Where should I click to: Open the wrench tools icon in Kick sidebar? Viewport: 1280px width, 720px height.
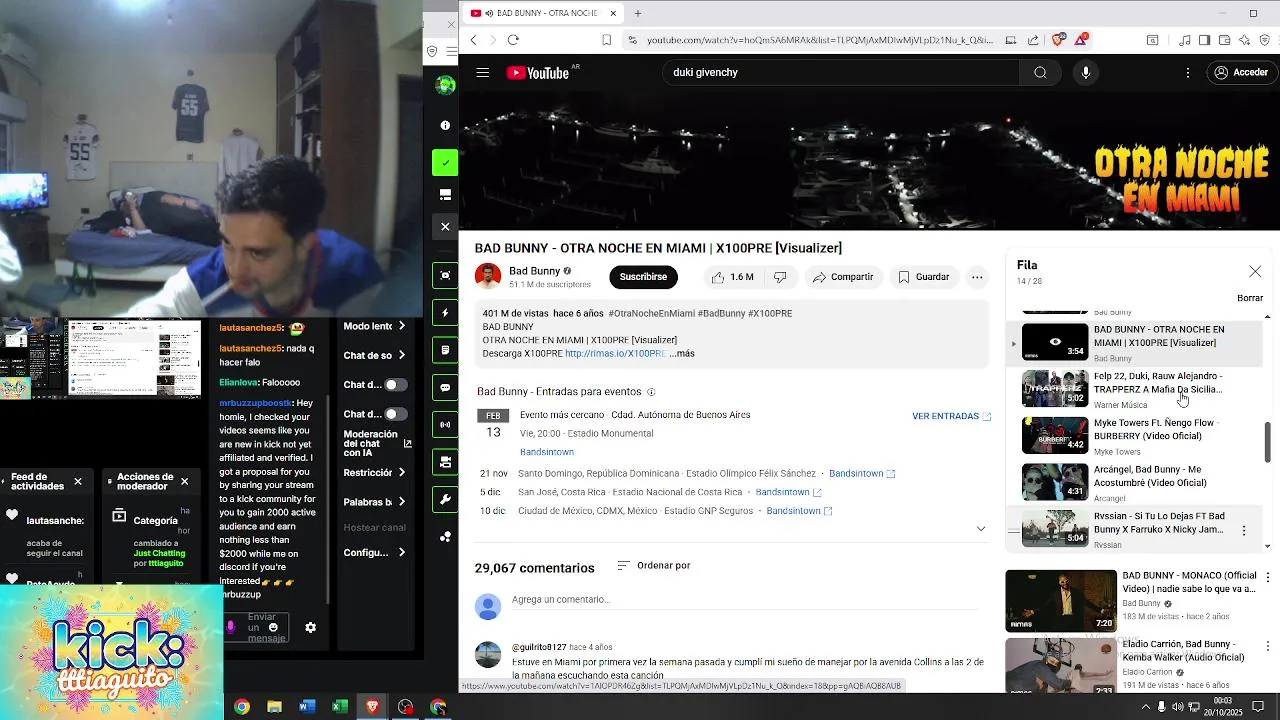coord(445,499)
